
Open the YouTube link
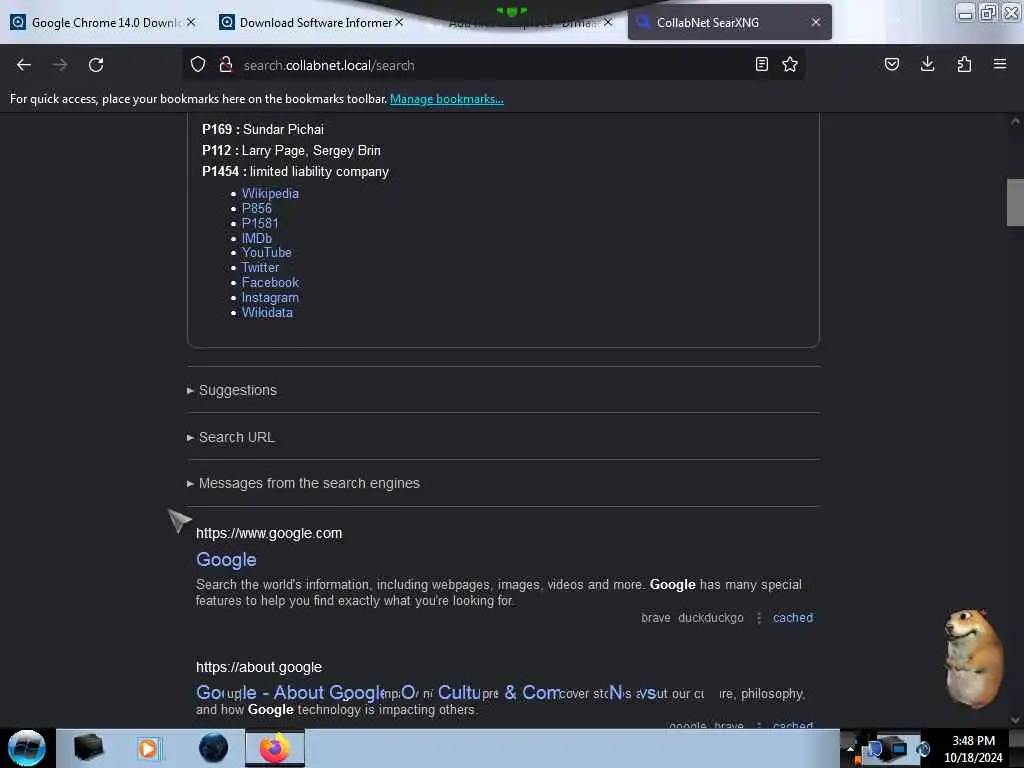pos(266,253)
